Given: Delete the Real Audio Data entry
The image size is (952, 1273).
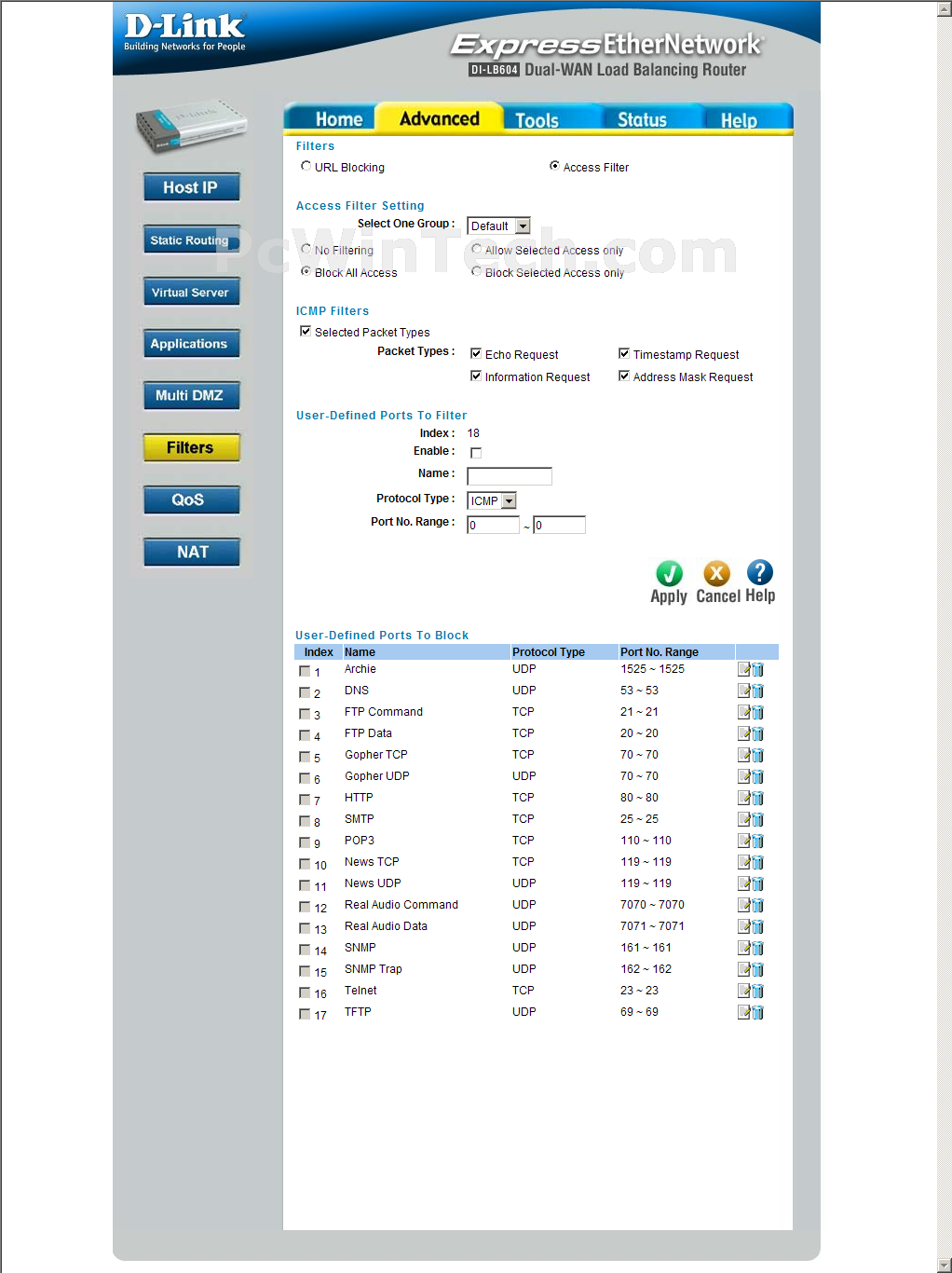Looking at the screenshot, I should tap(757, 926).
